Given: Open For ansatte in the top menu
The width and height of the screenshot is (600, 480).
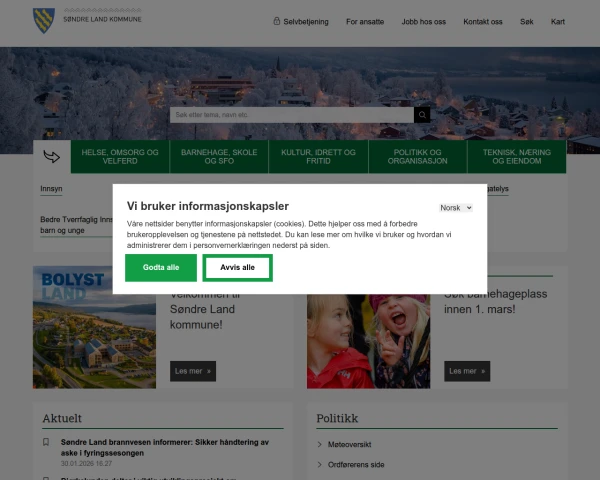Looking at the screenshot, I should tap(365, 22).
